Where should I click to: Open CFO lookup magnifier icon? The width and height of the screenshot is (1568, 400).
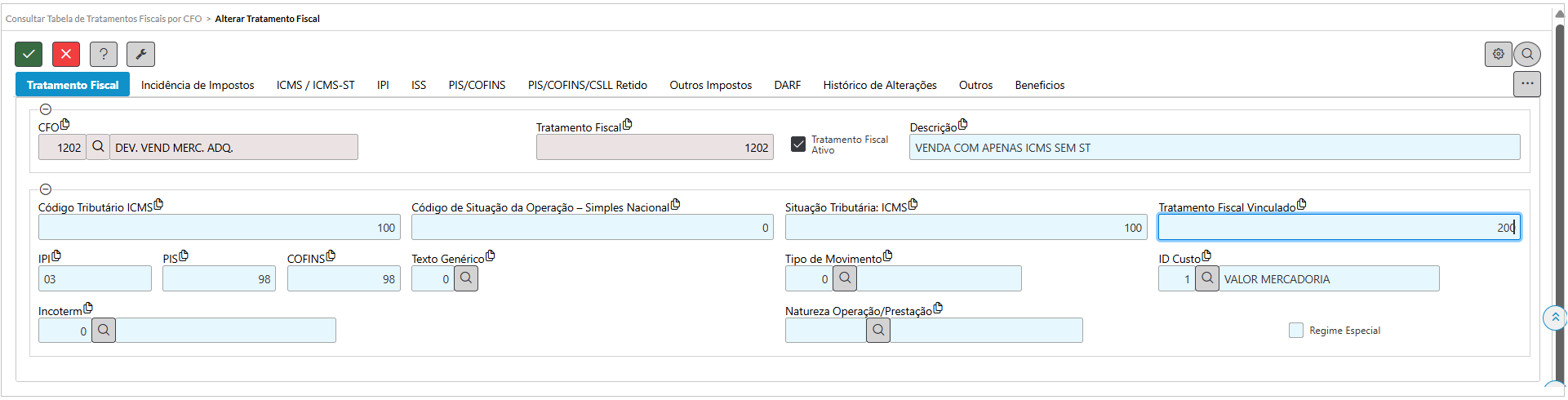[x=98, y=147]
